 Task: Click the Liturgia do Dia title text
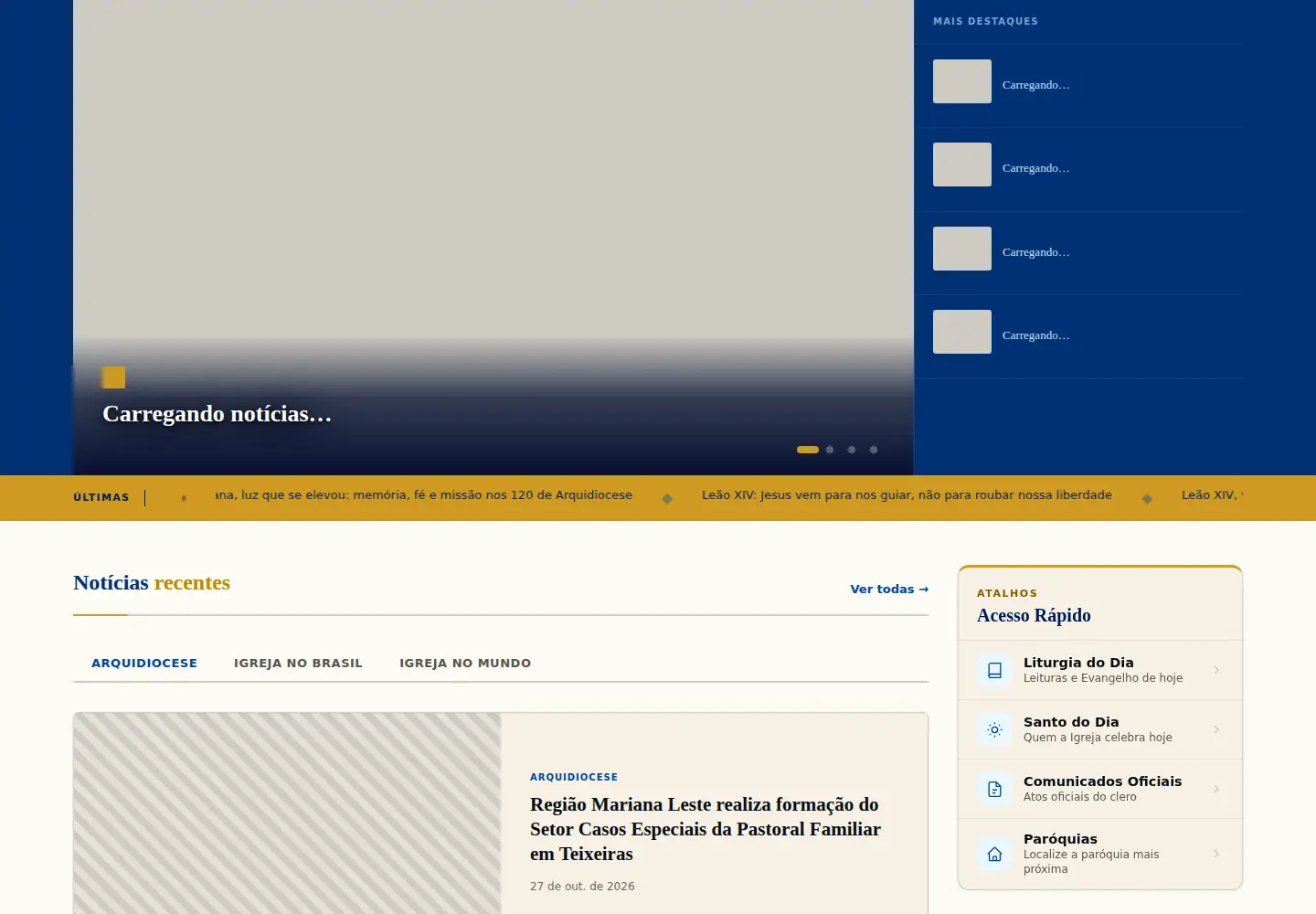click(x=1078, y=663)
